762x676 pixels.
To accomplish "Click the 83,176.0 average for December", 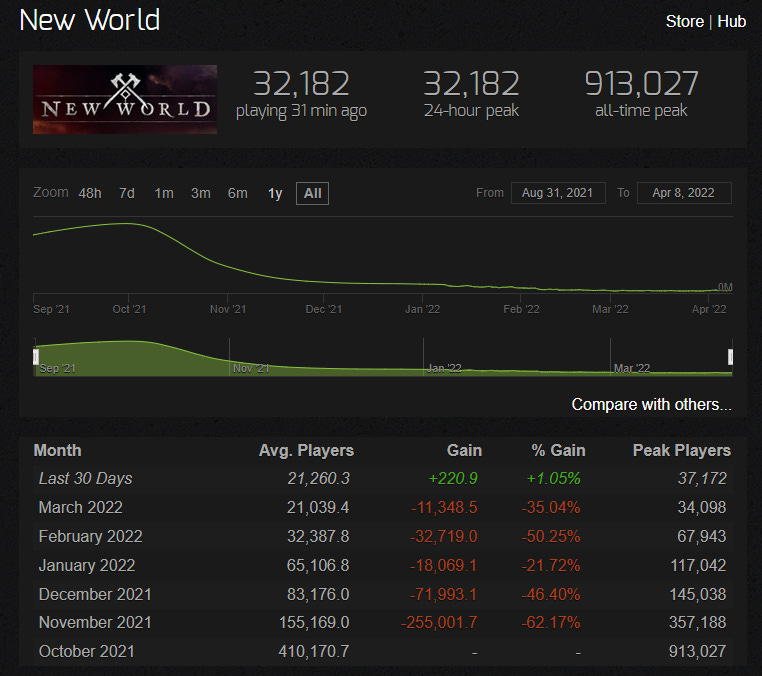I will click(318, 594).
